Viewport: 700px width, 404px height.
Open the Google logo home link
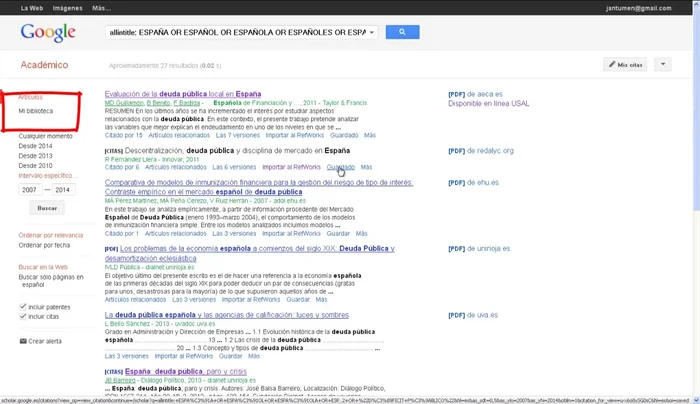[x=48, y=33]
